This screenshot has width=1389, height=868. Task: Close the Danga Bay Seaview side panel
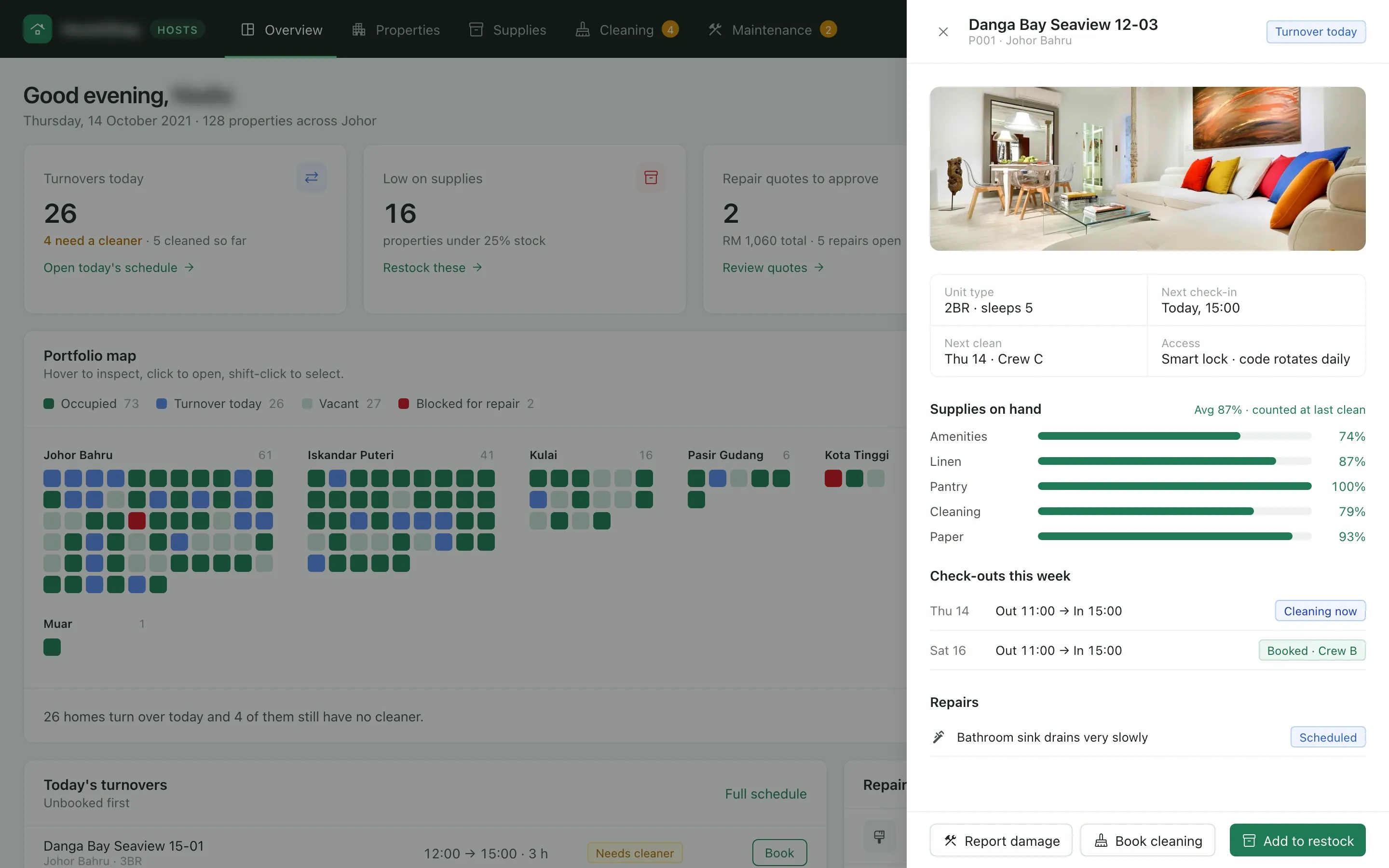click(x=943, y=31)
